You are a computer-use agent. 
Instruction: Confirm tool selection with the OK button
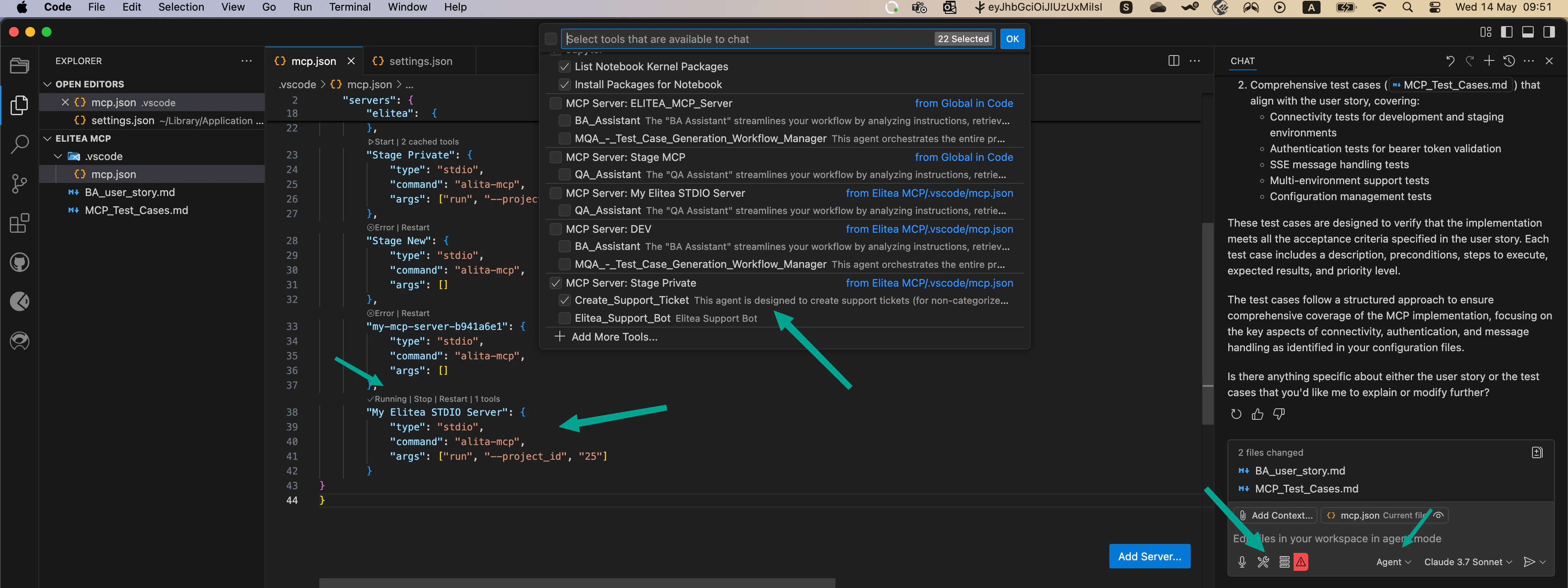tap(1012, 38)
